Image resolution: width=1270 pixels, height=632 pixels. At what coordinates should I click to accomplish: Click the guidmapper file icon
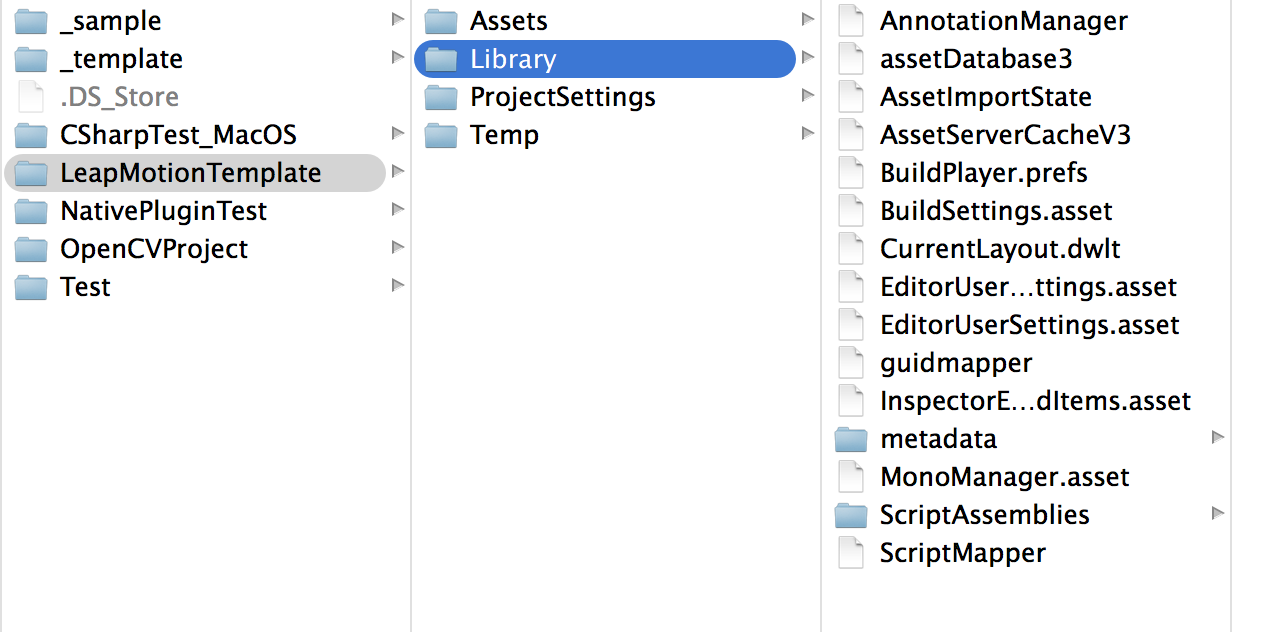click(x=851, y=363)
